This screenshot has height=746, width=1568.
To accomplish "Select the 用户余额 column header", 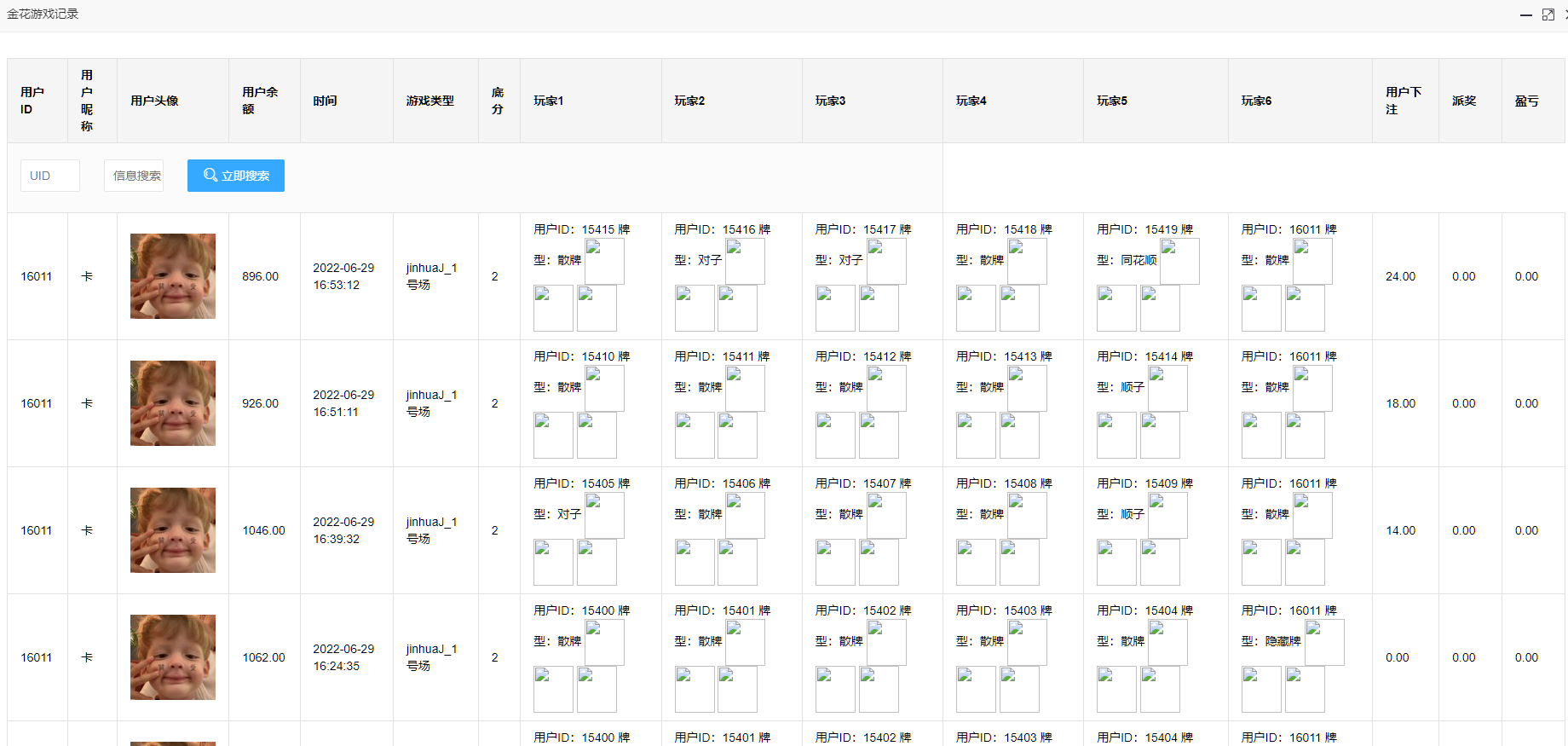I will pyautogui.click(x=260, y=101).
